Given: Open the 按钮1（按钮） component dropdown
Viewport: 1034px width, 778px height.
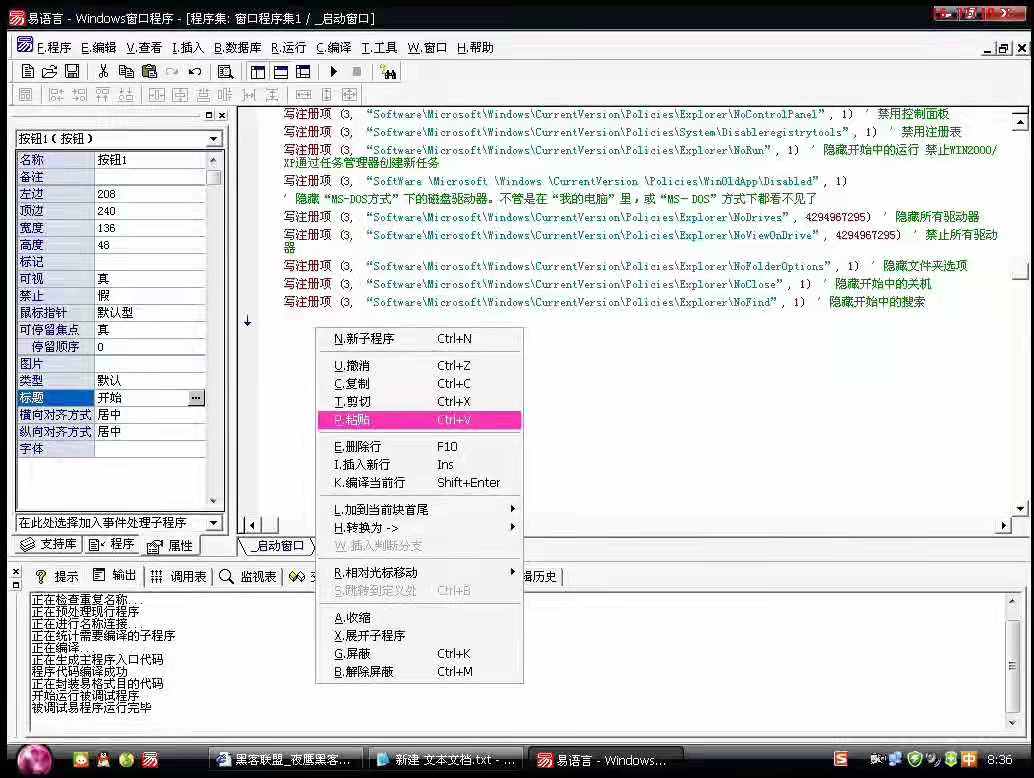Looking at the screenshot, I should pyautogui.click(x=214, y=139).
